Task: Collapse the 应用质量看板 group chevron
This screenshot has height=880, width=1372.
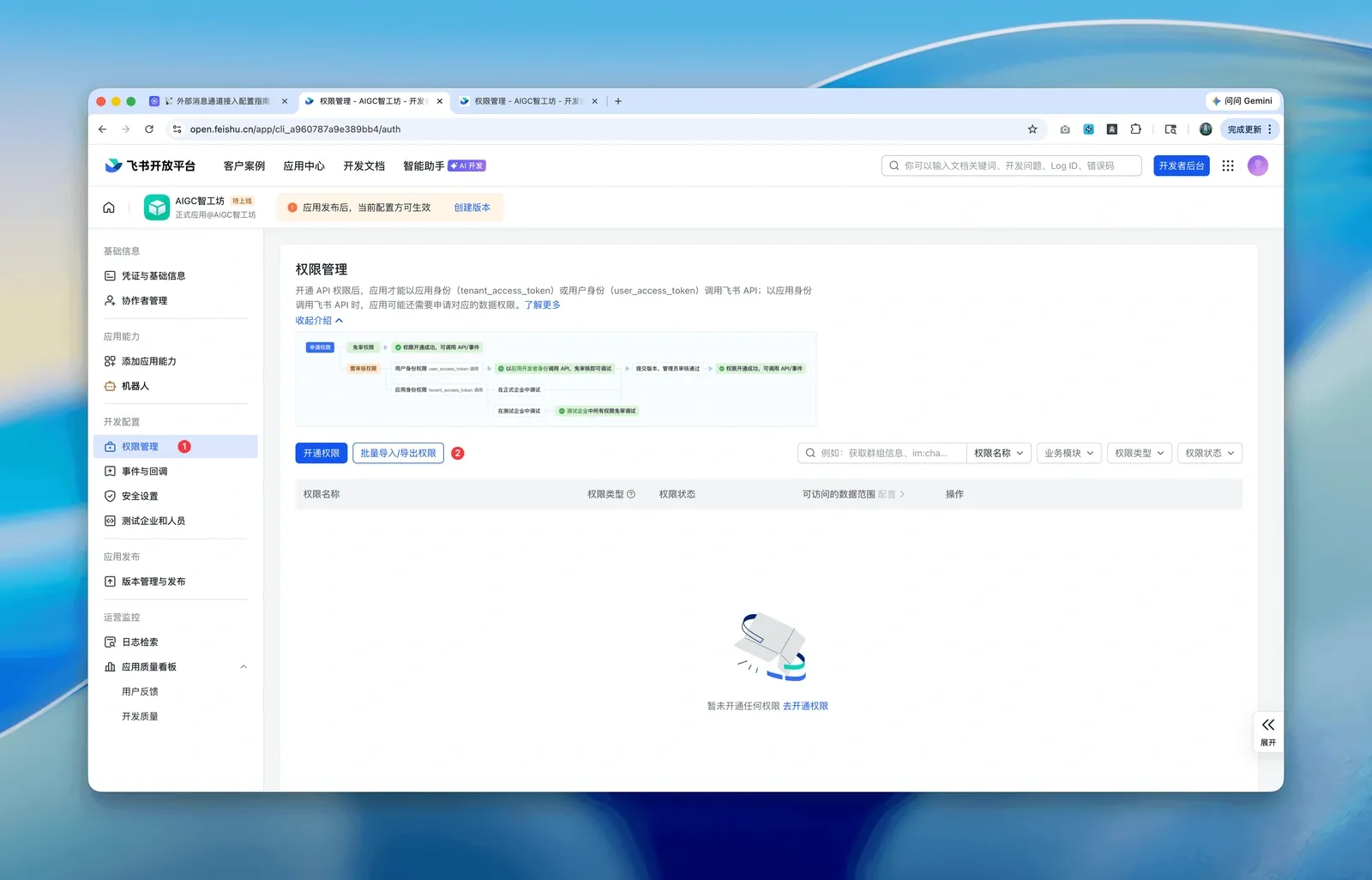Action: [244, 667]
